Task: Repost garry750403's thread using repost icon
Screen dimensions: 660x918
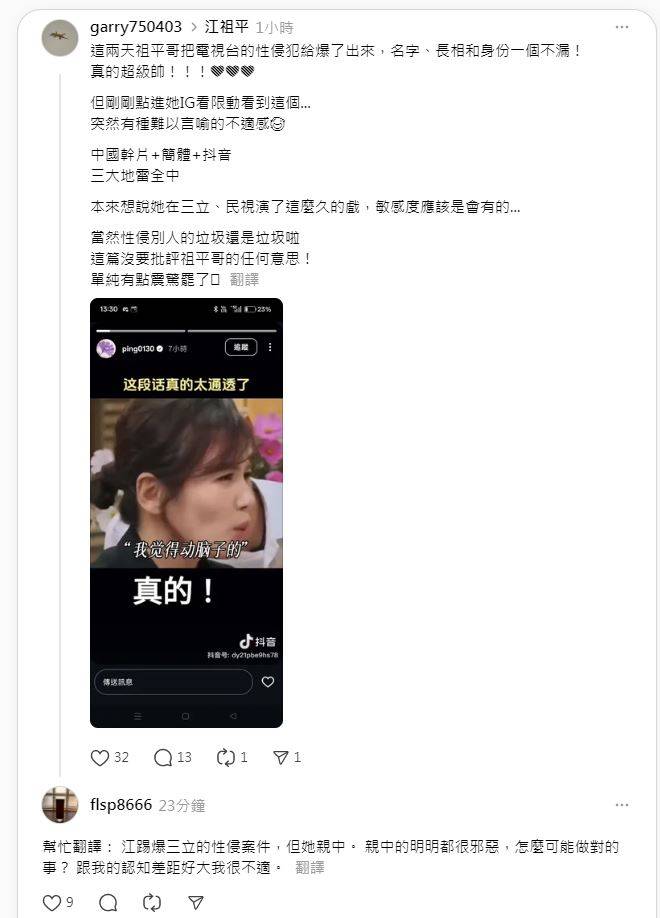Action: pos(225,758)
